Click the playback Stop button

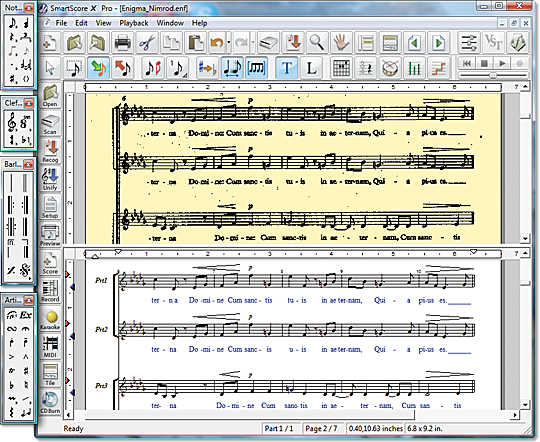485,63
